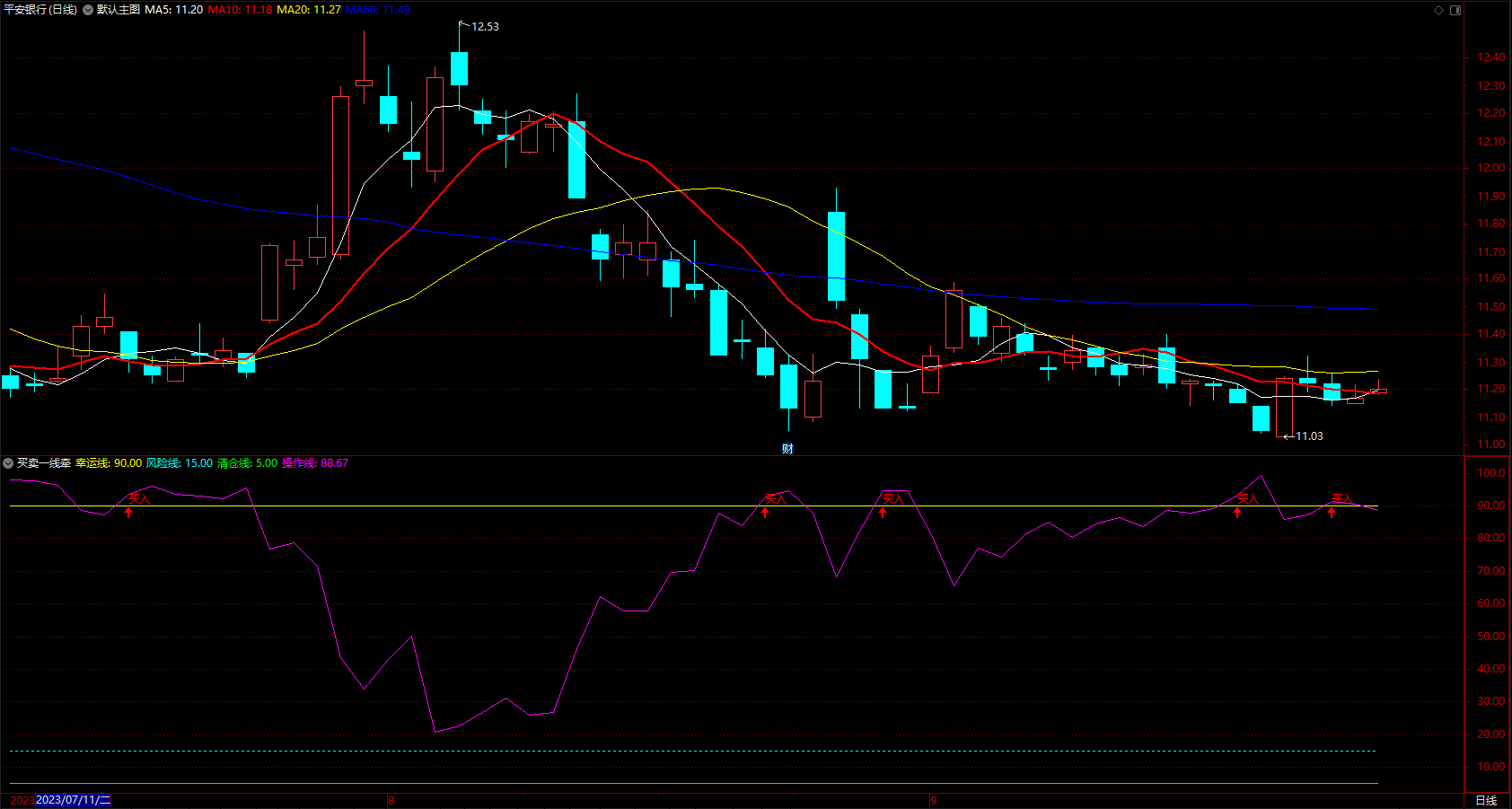Click the 11.50 price axis label

1491,307
